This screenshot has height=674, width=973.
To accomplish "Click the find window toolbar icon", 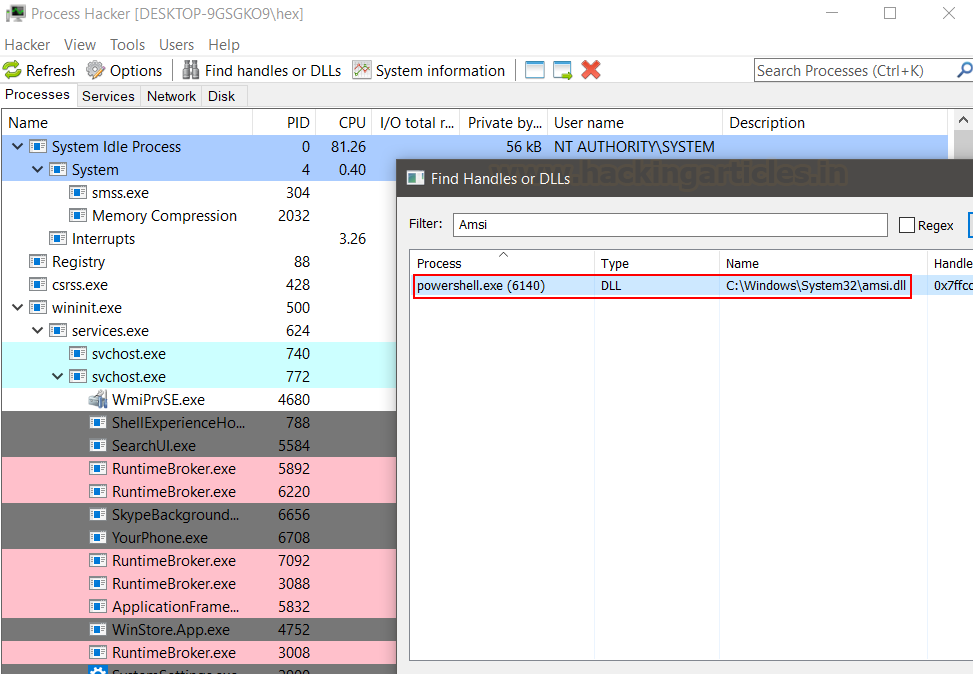I will click(534, 70).
